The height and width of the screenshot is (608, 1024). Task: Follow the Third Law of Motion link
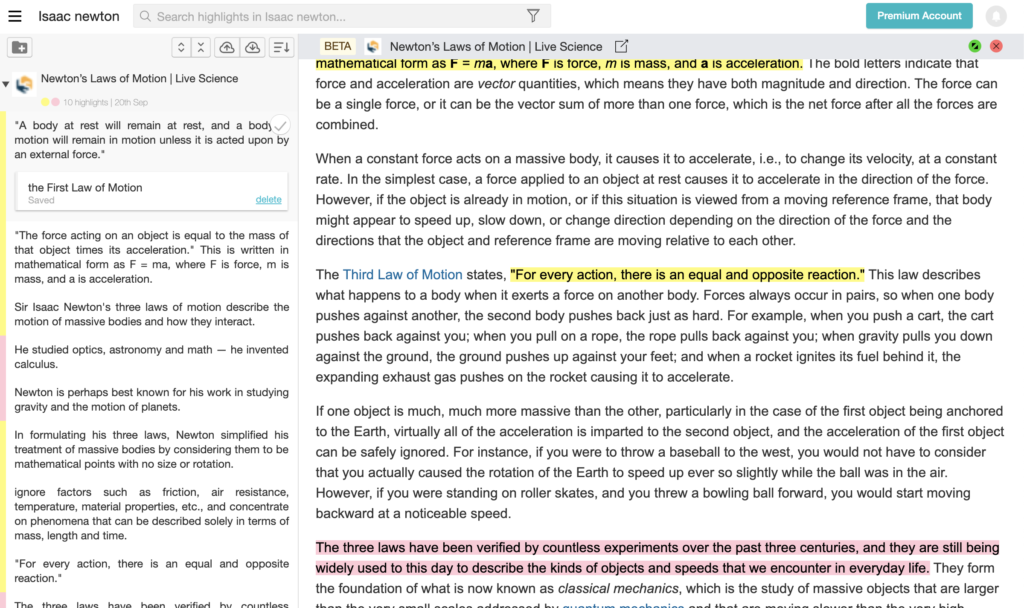point(402,274)
